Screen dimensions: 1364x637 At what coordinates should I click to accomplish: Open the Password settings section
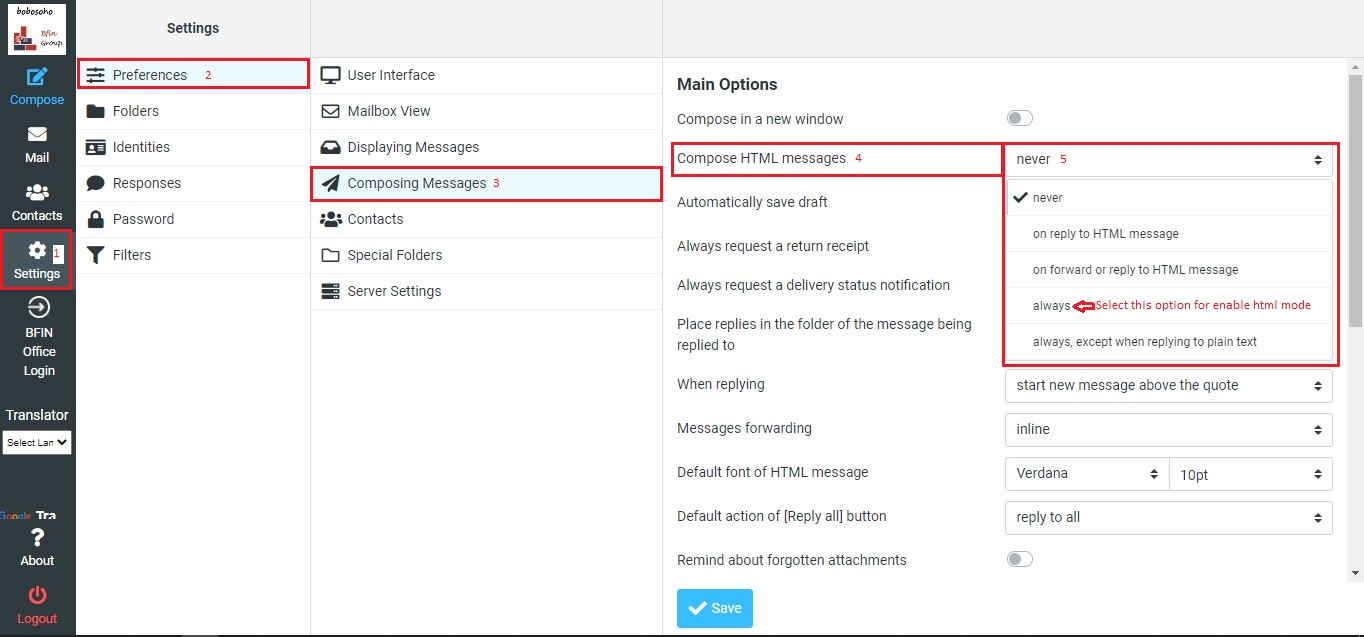tap(143, 219)
